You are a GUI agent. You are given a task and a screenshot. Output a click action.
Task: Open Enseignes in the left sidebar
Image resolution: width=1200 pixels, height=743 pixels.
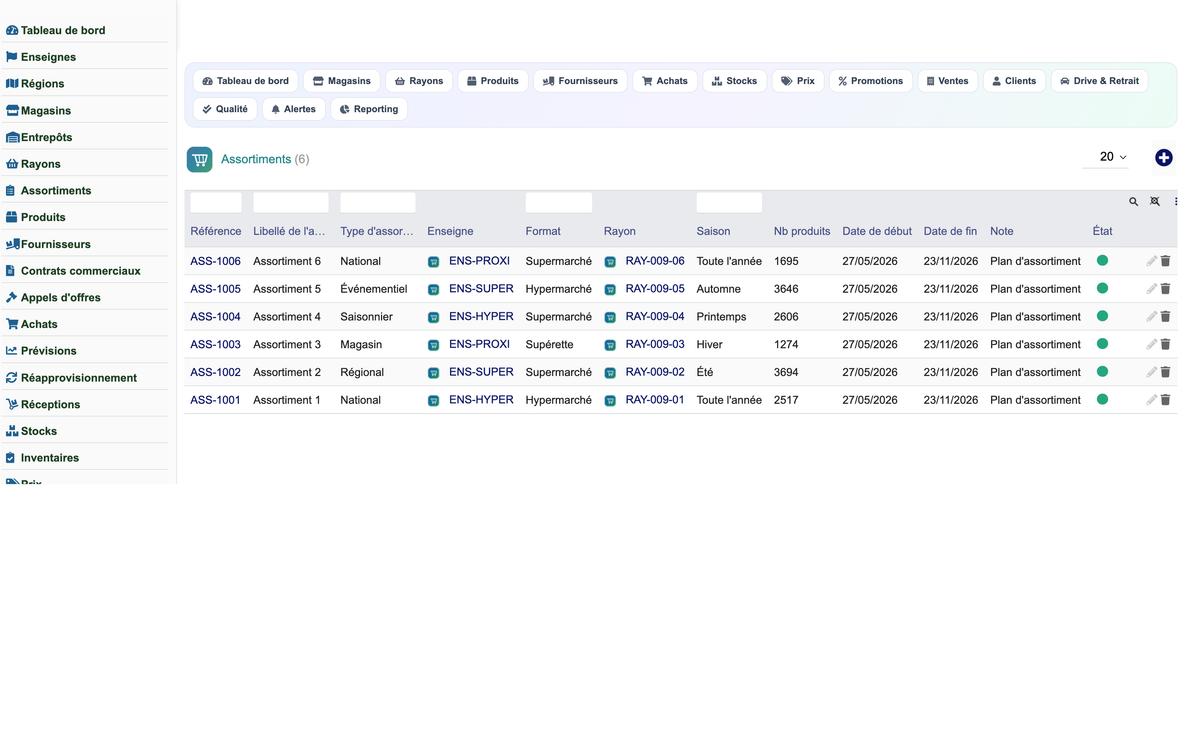48,57
